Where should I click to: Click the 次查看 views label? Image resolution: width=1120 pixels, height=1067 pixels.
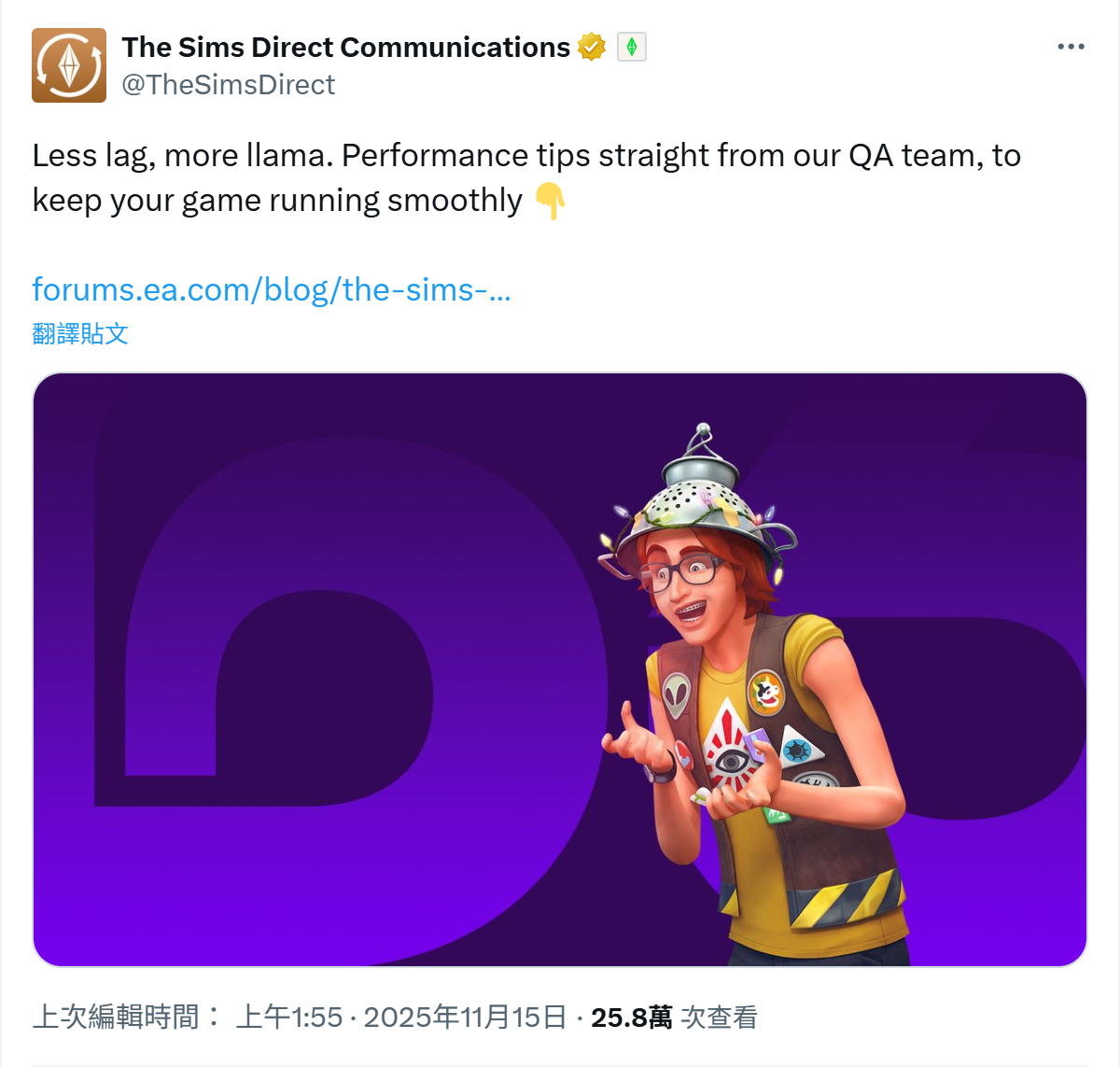point(719,1017)
